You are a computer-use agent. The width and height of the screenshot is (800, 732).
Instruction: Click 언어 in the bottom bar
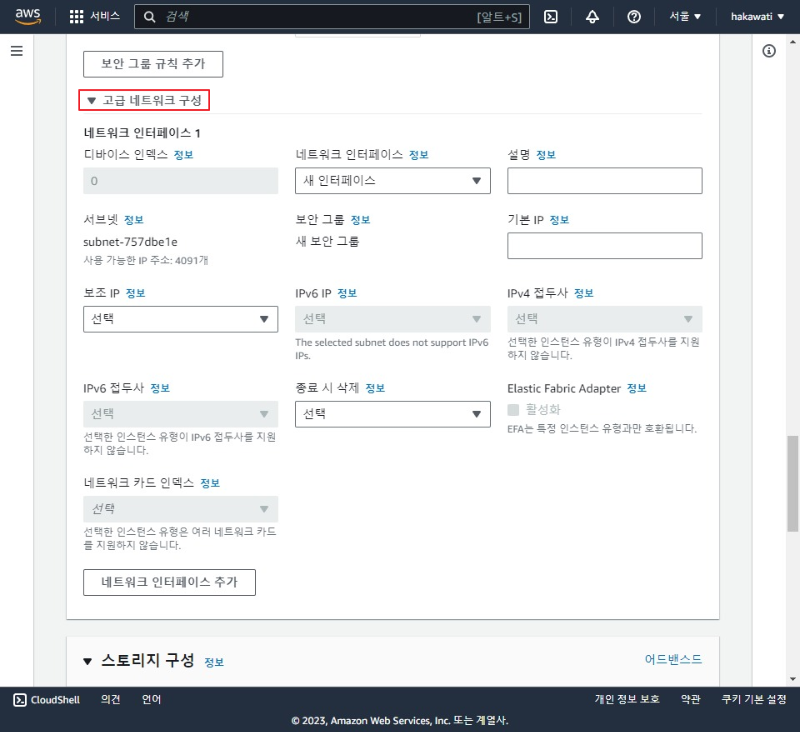pos(150,699)
